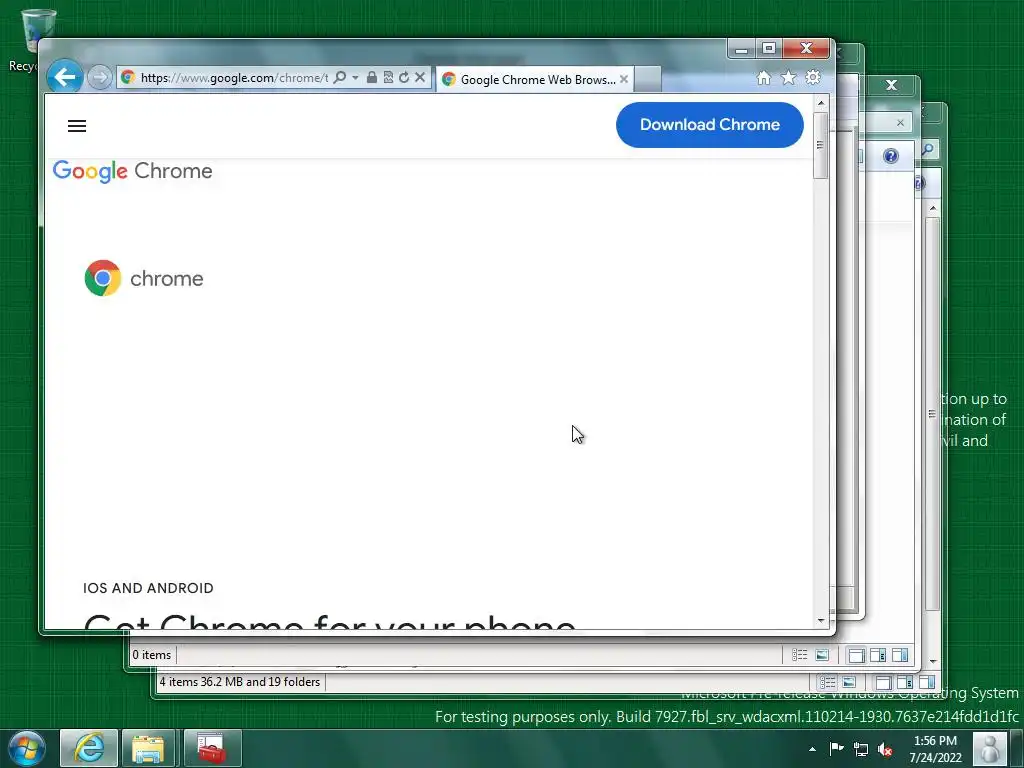Close the middle window with white X
This screenshot has height=768, width=1024.
(891, 85)
